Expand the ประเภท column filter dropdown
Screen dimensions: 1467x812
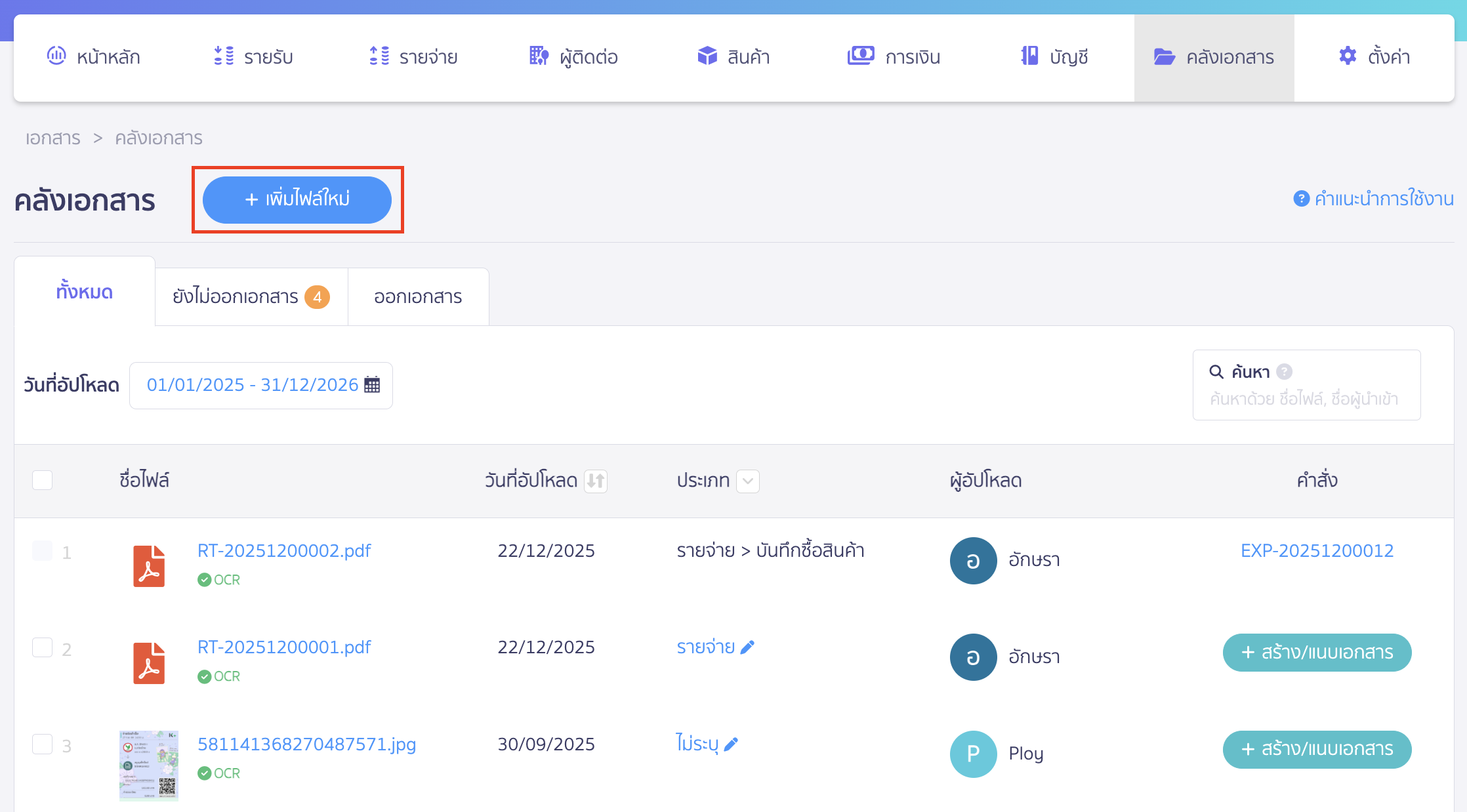point(748,481)
